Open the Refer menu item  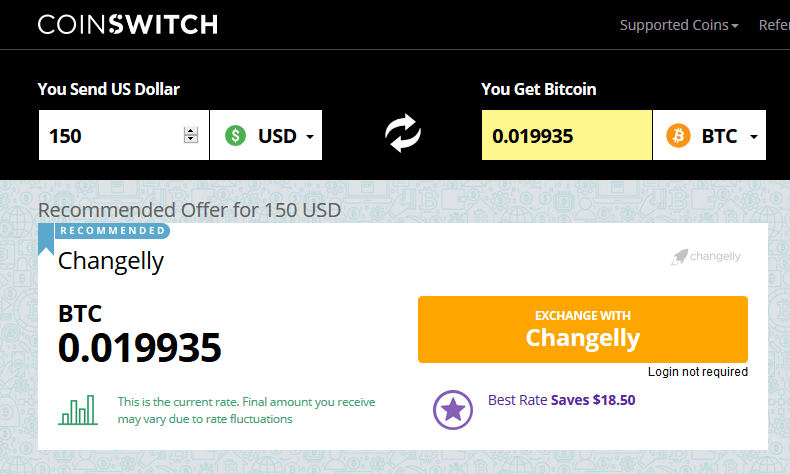click(x=774, y=25)
